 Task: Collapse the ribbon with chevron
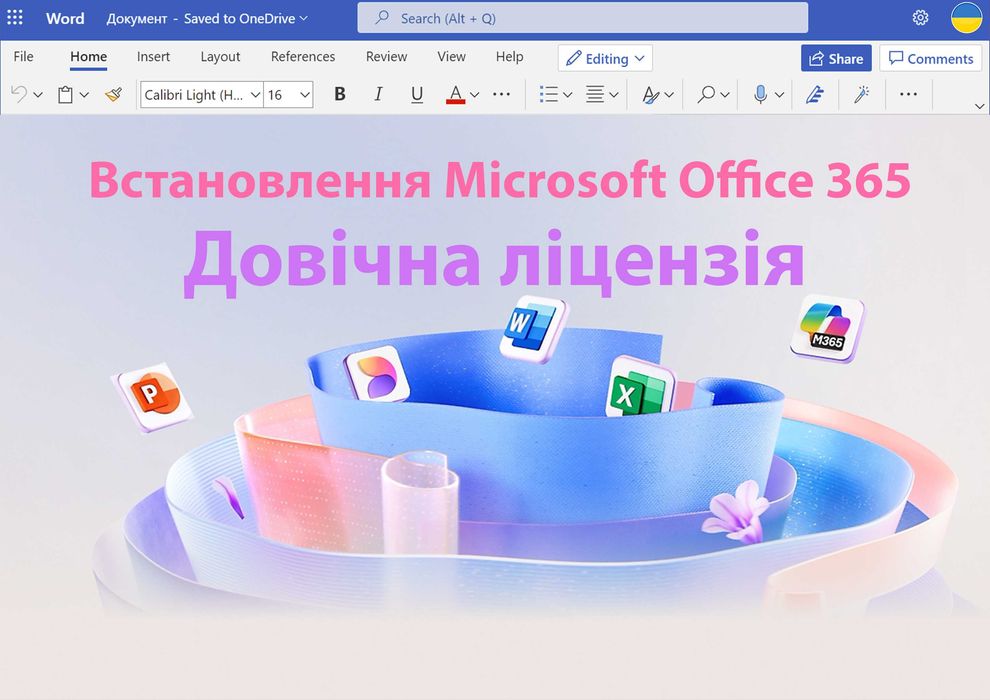click(980, 106)
